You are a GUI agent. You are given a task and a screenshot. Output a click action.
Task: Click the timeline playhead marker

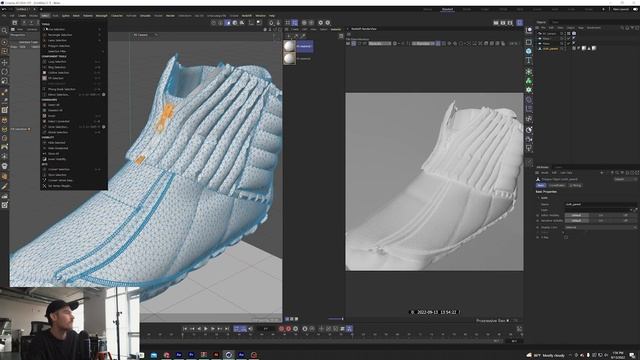tap(183, 335)
